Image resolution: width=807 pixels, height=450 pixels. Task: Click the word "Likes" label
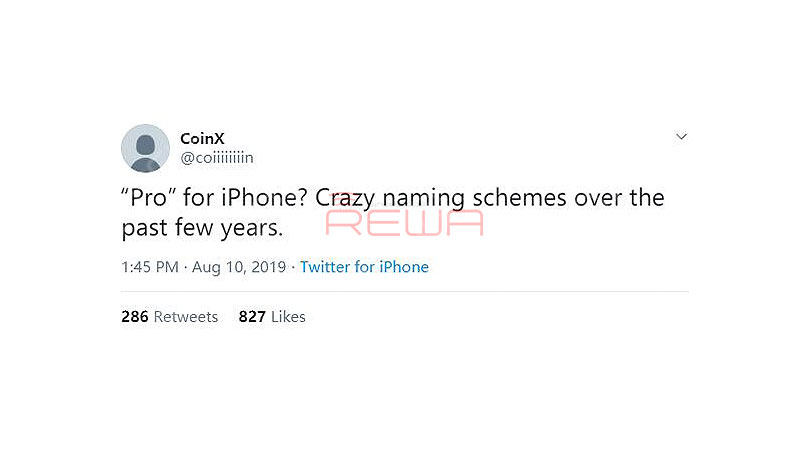pos(288,316)
